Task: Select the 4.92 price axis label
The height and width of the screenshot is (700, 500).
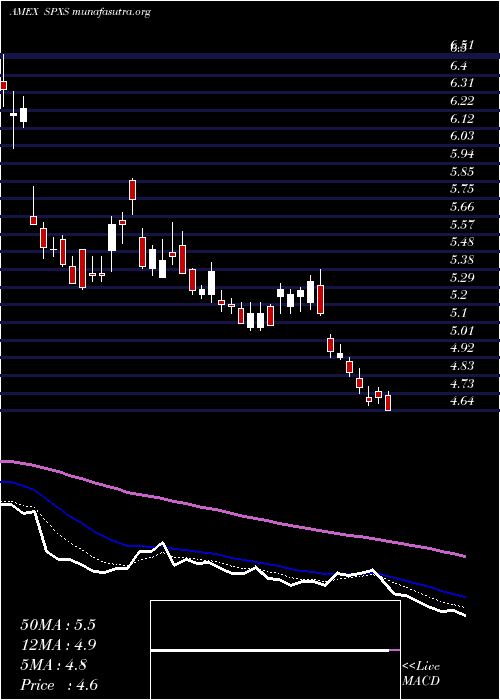Action: [x=462, y=348]
